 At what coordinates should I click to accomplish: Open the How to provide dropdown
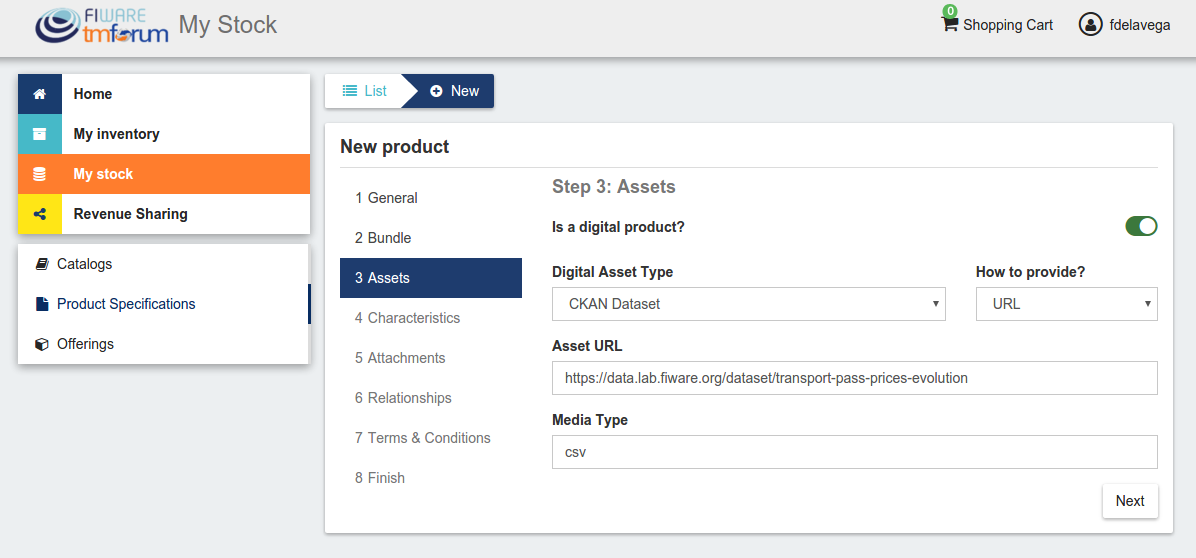[1066, 304]
